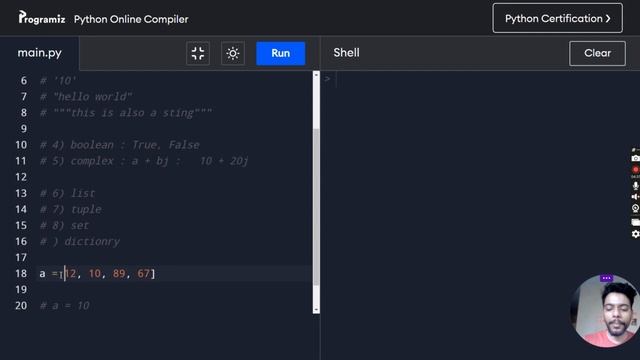This screenshot has width=640, height=360.
Task: Switch theme with the sun icon
Action: (x=233, y=53)
